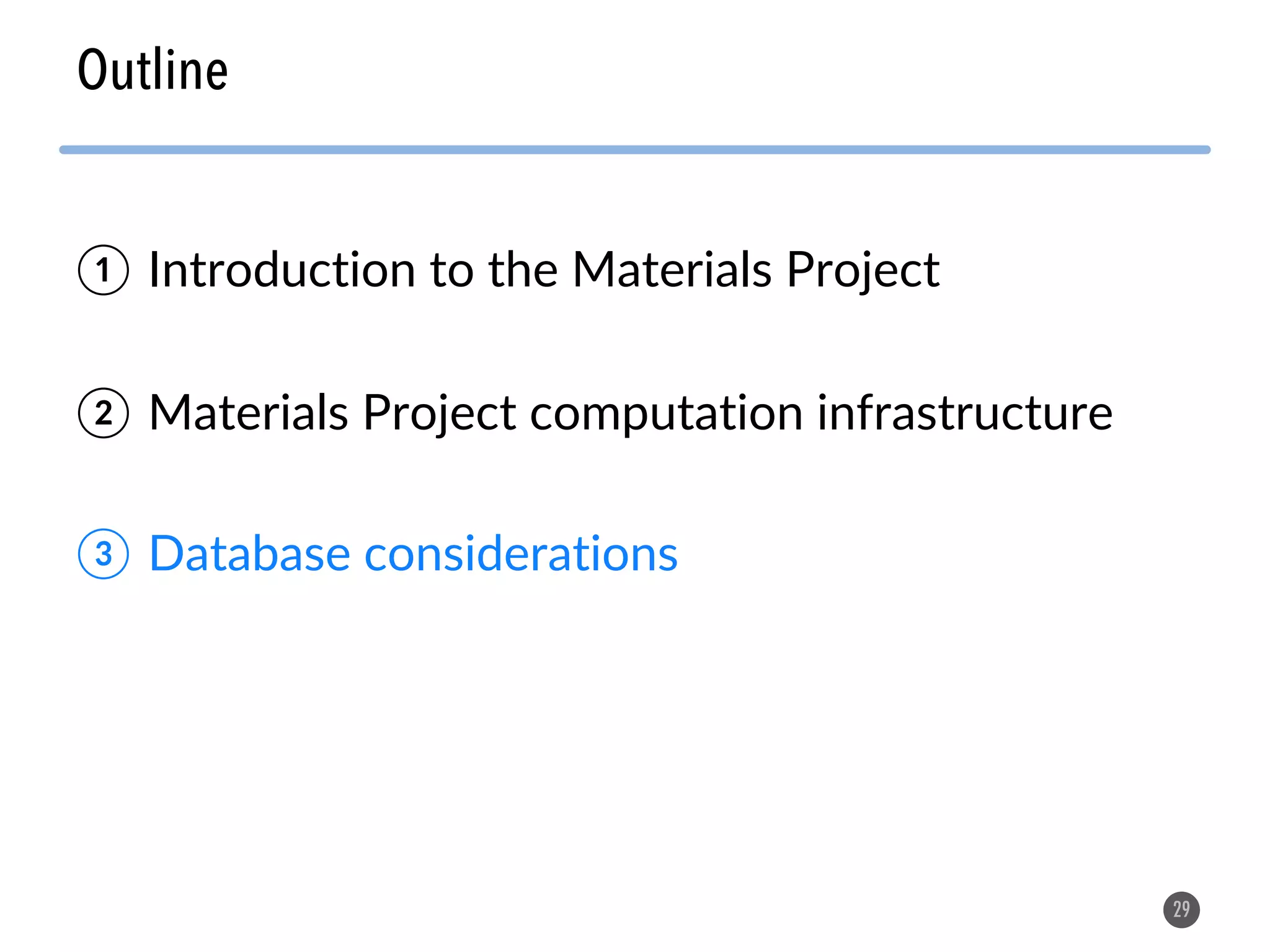Click the word "Introduction"
This screenshot has width=1270, height=952.
282,270
